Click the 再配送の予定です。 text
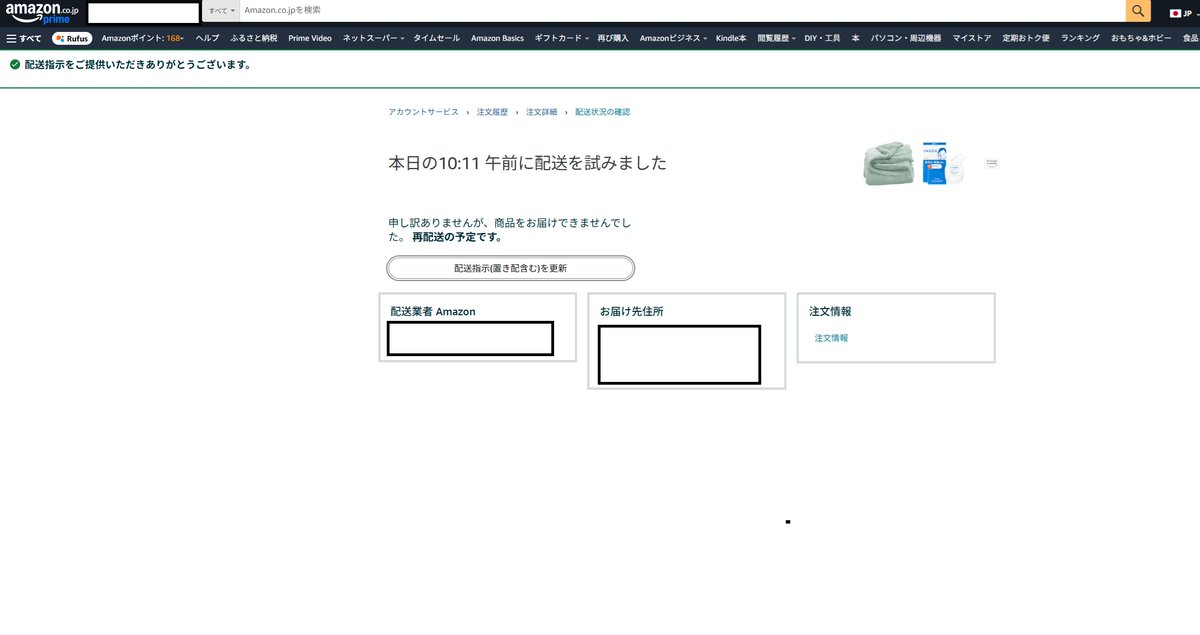 click(x=457, y=238)
